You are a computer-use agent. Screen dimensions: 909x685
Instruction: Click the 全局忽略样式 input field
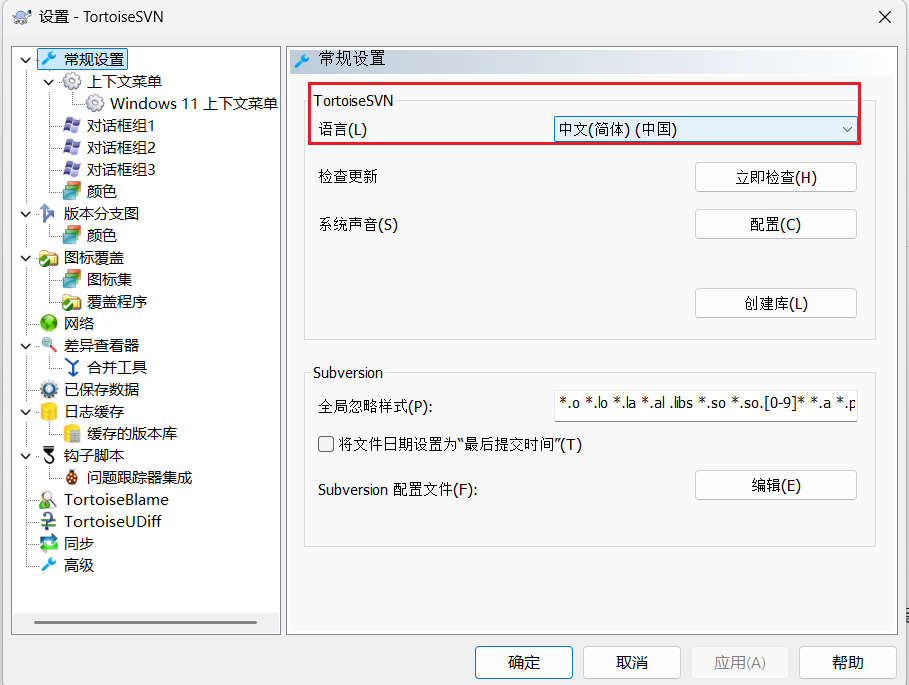tap(706, 406)
